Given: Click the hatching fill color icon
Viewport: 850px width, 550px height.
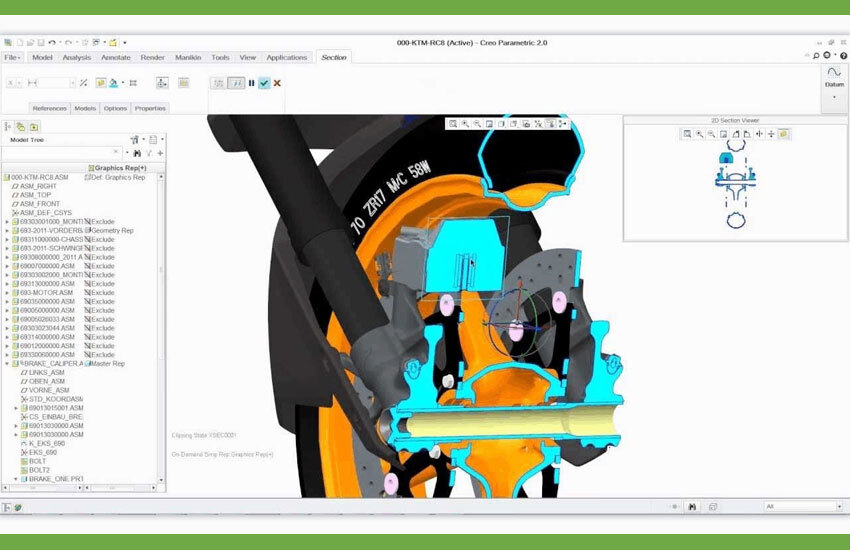Looking at the screenshot, I should point(113,83).
